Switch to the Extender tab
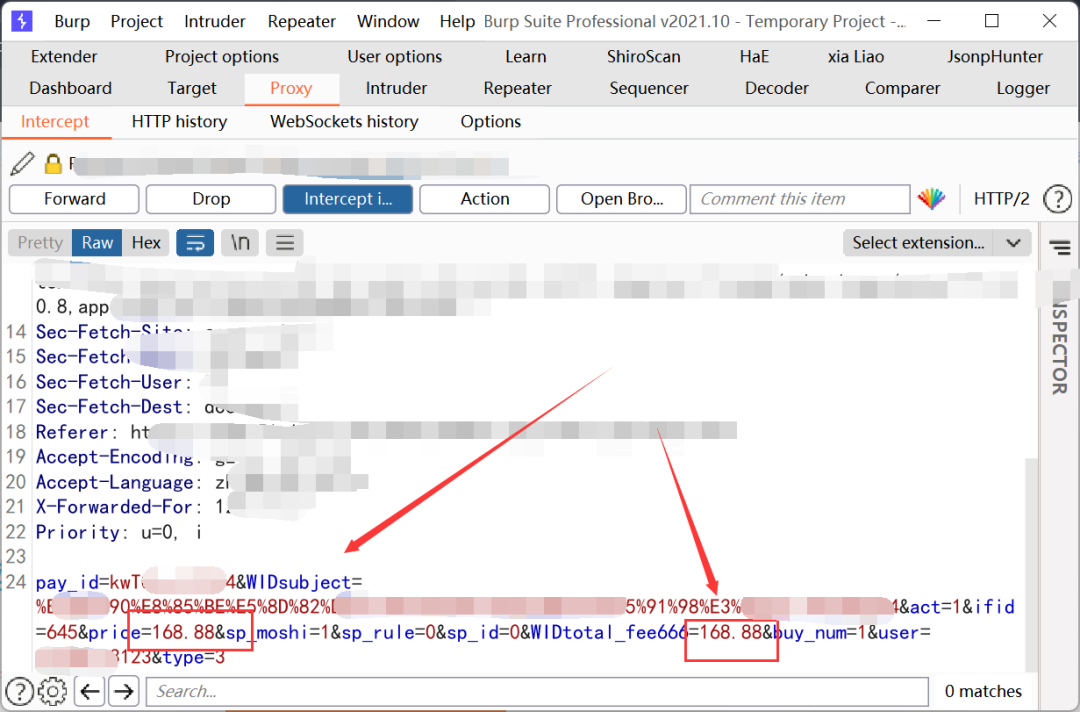 tap(64, 56)
